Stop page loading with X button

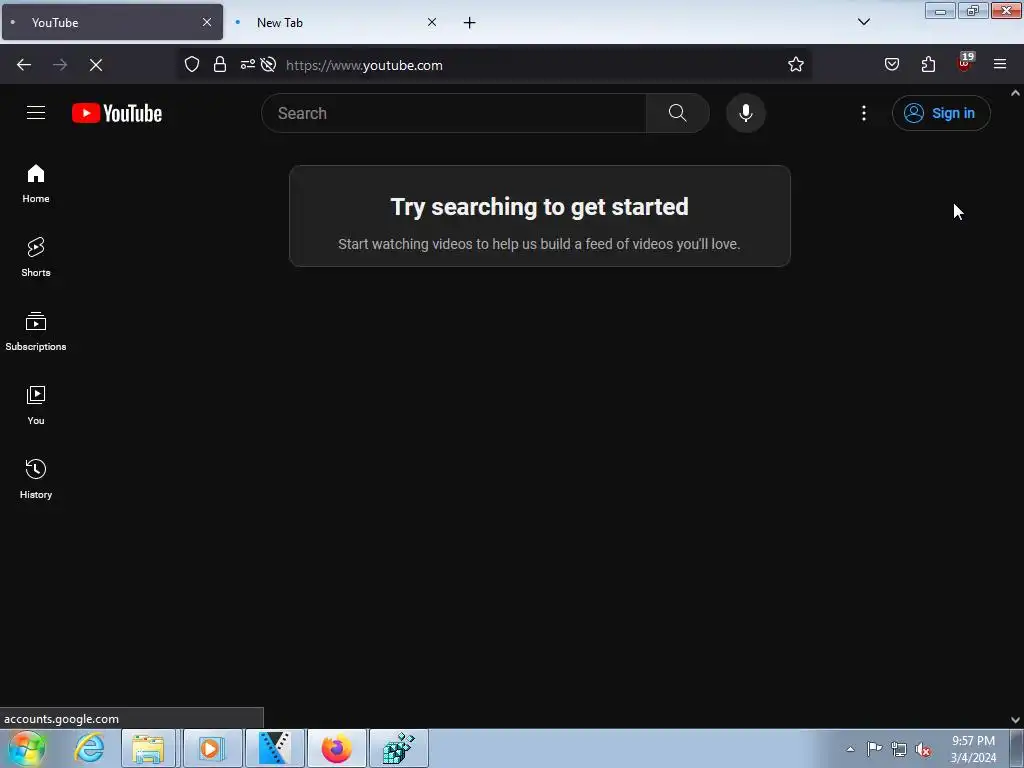click(x=96, y=65)
